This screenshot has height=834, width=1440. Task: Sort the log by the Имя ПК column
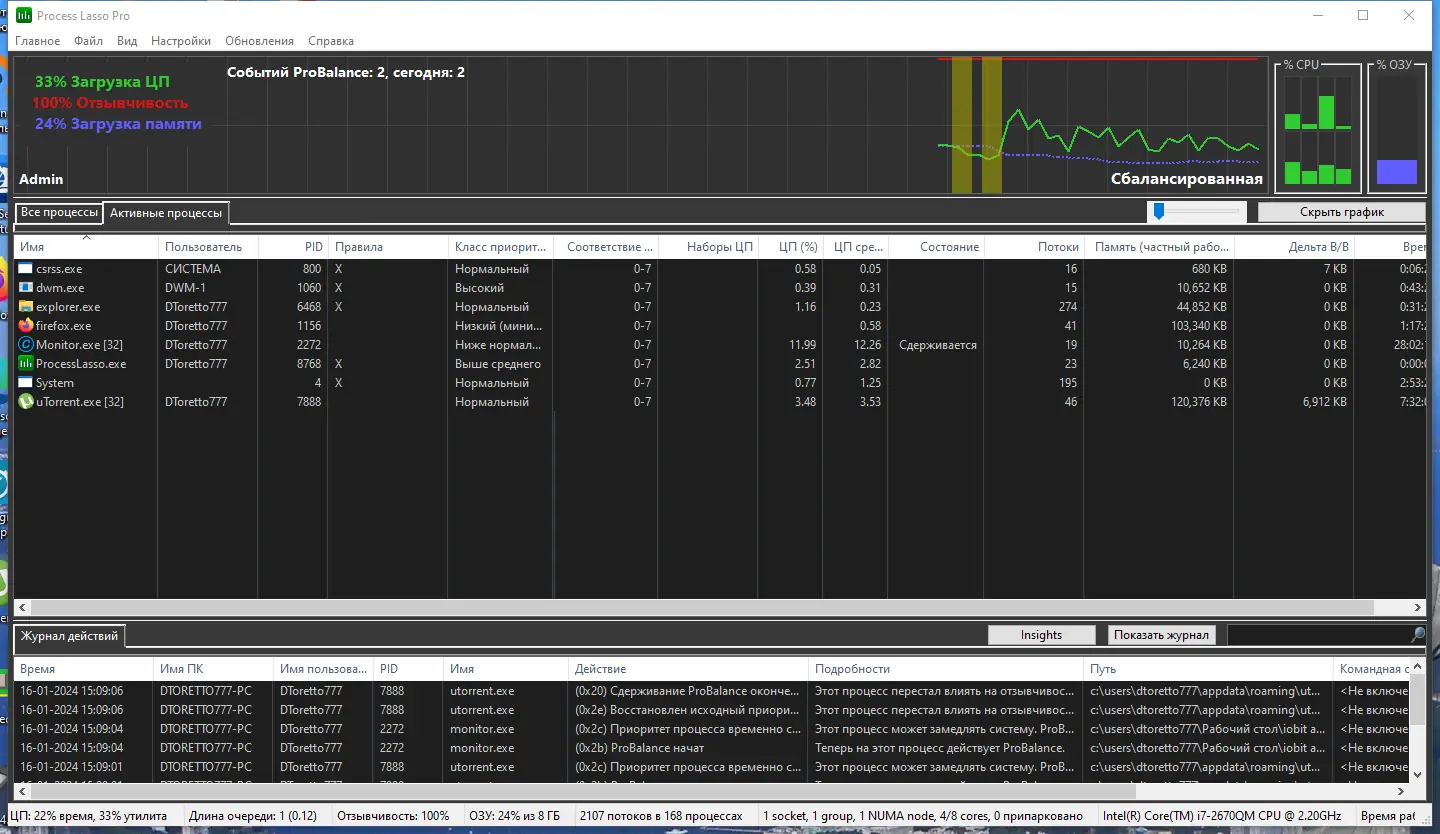(x=214, y=669)
